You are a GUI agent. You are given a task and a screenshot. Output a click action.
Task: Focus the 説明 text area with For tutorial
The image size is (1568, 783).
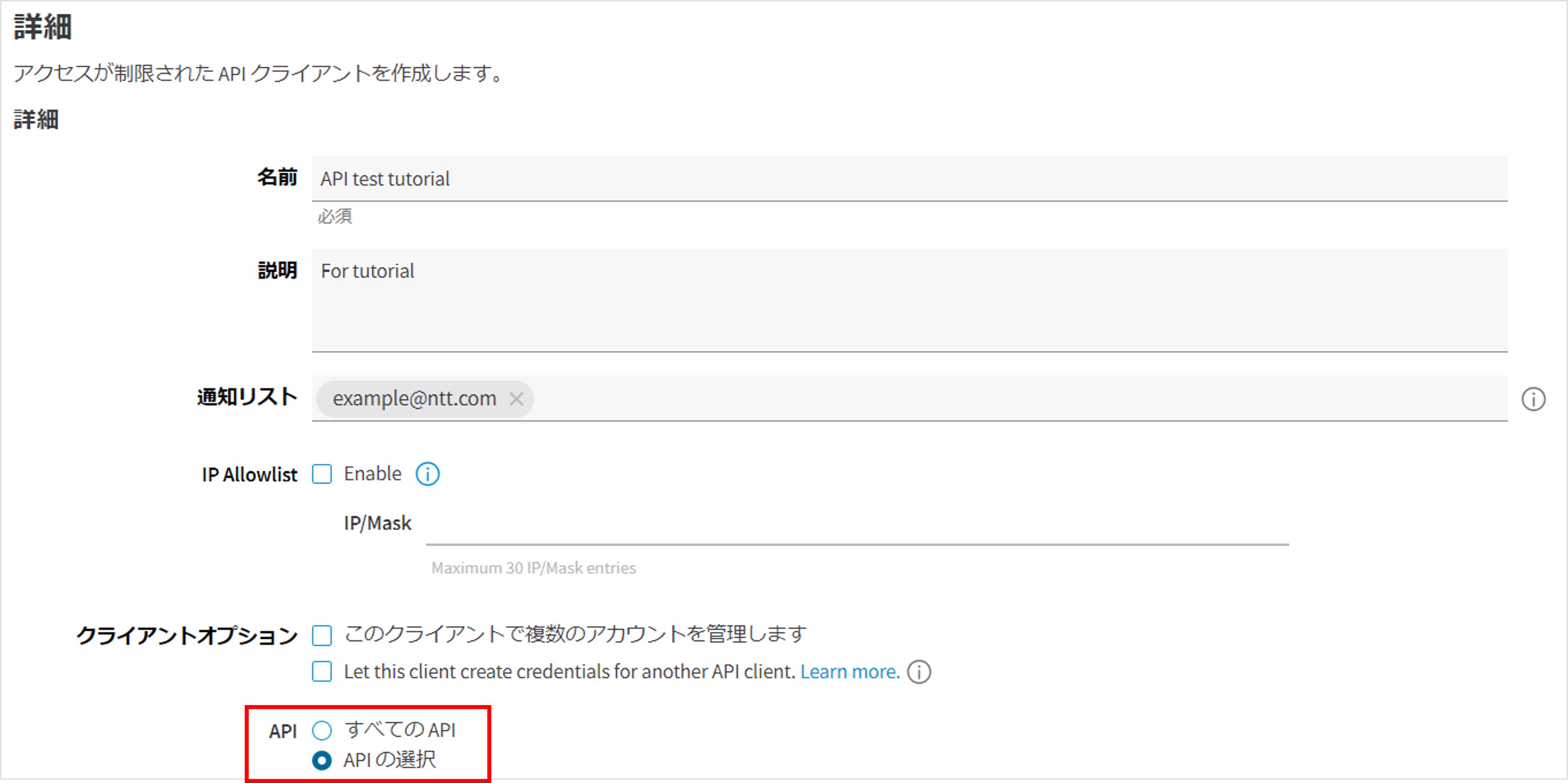(x=910, y=300)
